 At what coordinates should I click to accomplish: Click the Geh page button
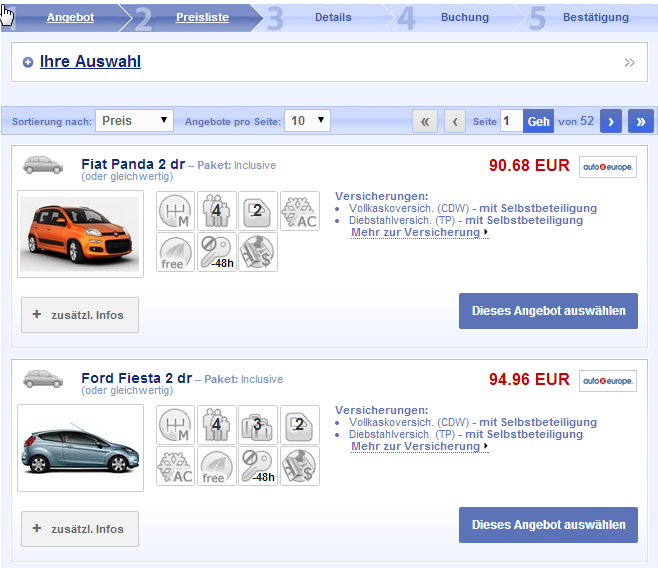(x=538, y=121)
